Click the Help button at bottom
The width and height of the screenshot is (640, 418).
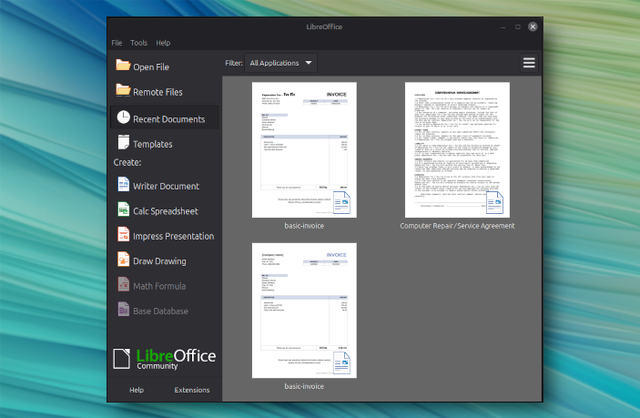(136, 390)
